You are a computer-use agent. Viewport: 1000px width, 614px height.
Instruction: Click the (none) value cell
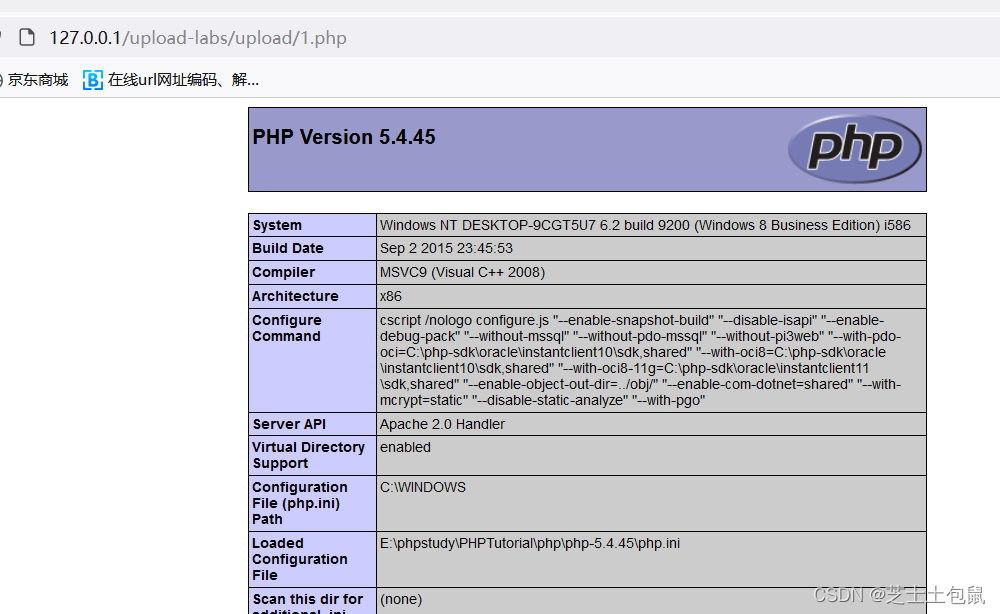(651, 601)
